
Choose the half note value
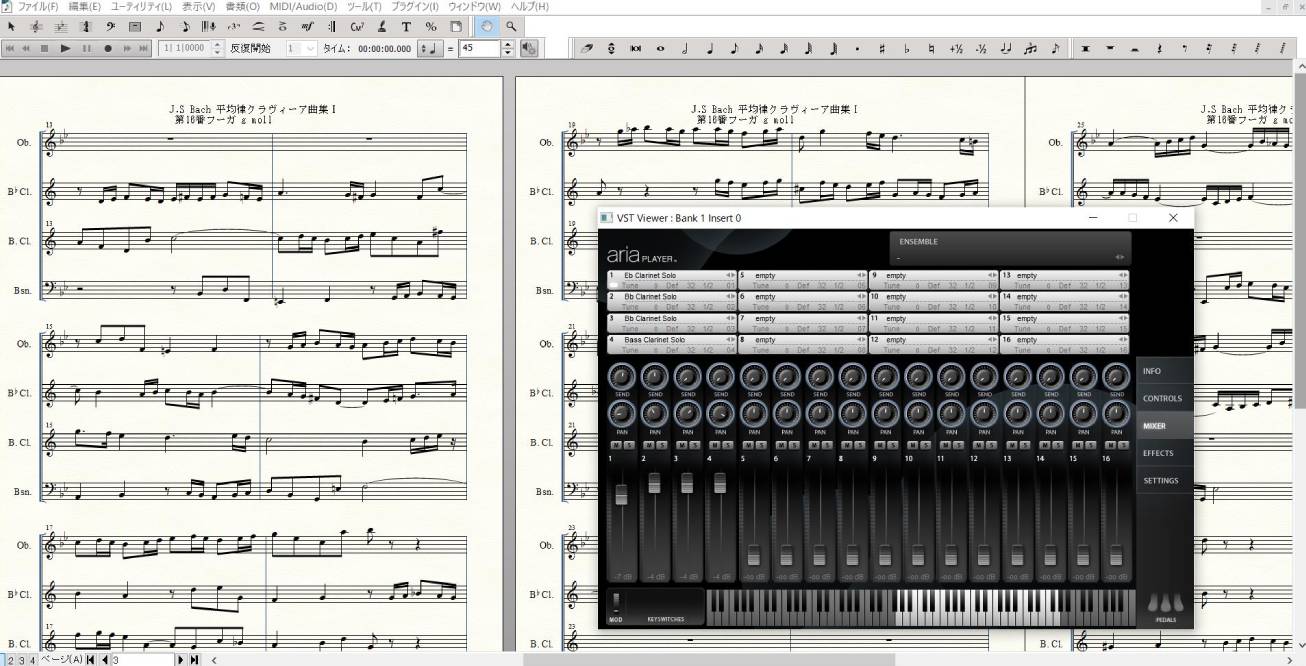tap(685, 48)
